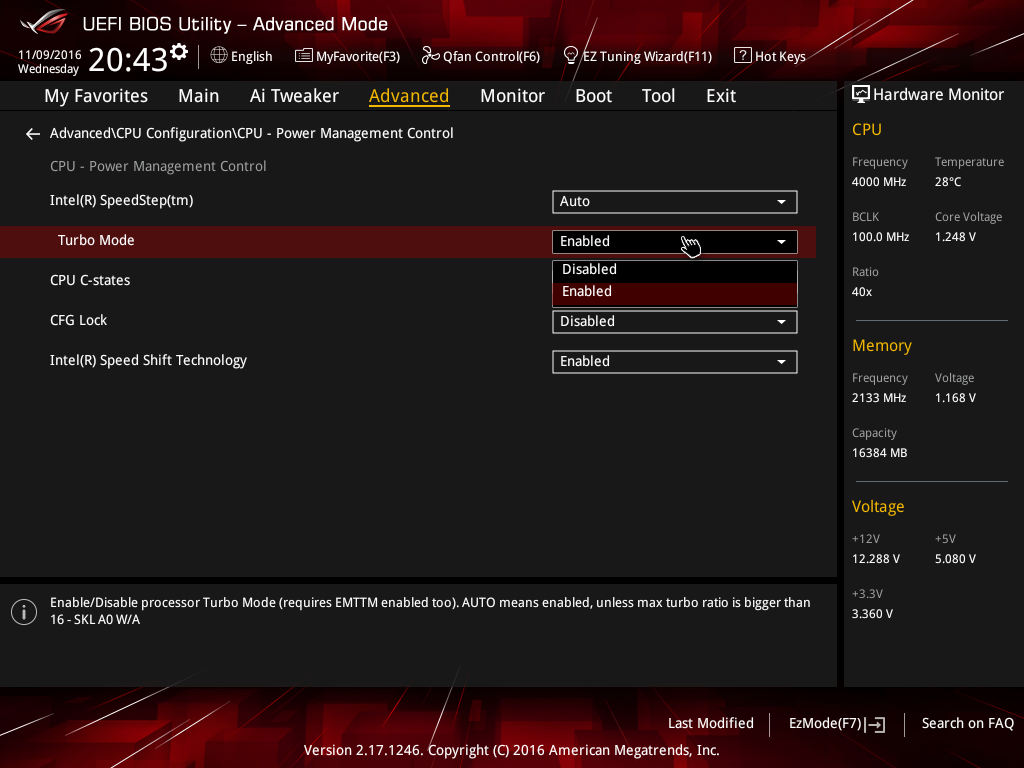
Task: Click the Speed Shift dropdown arrow
Action: tap(781, 362)
